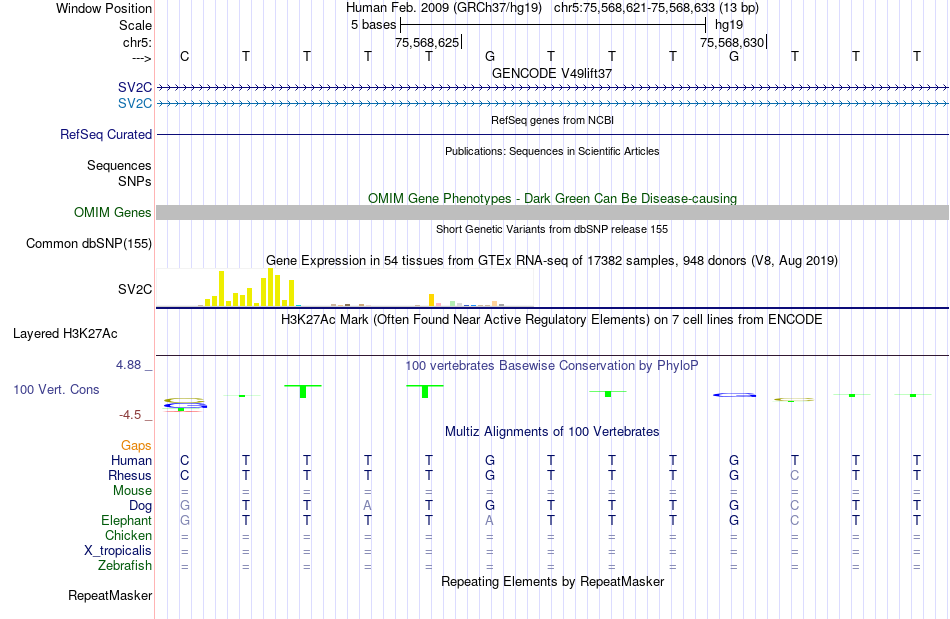Click the Human alignment row label
Screen dimensions: 950x619
[131, 460]
